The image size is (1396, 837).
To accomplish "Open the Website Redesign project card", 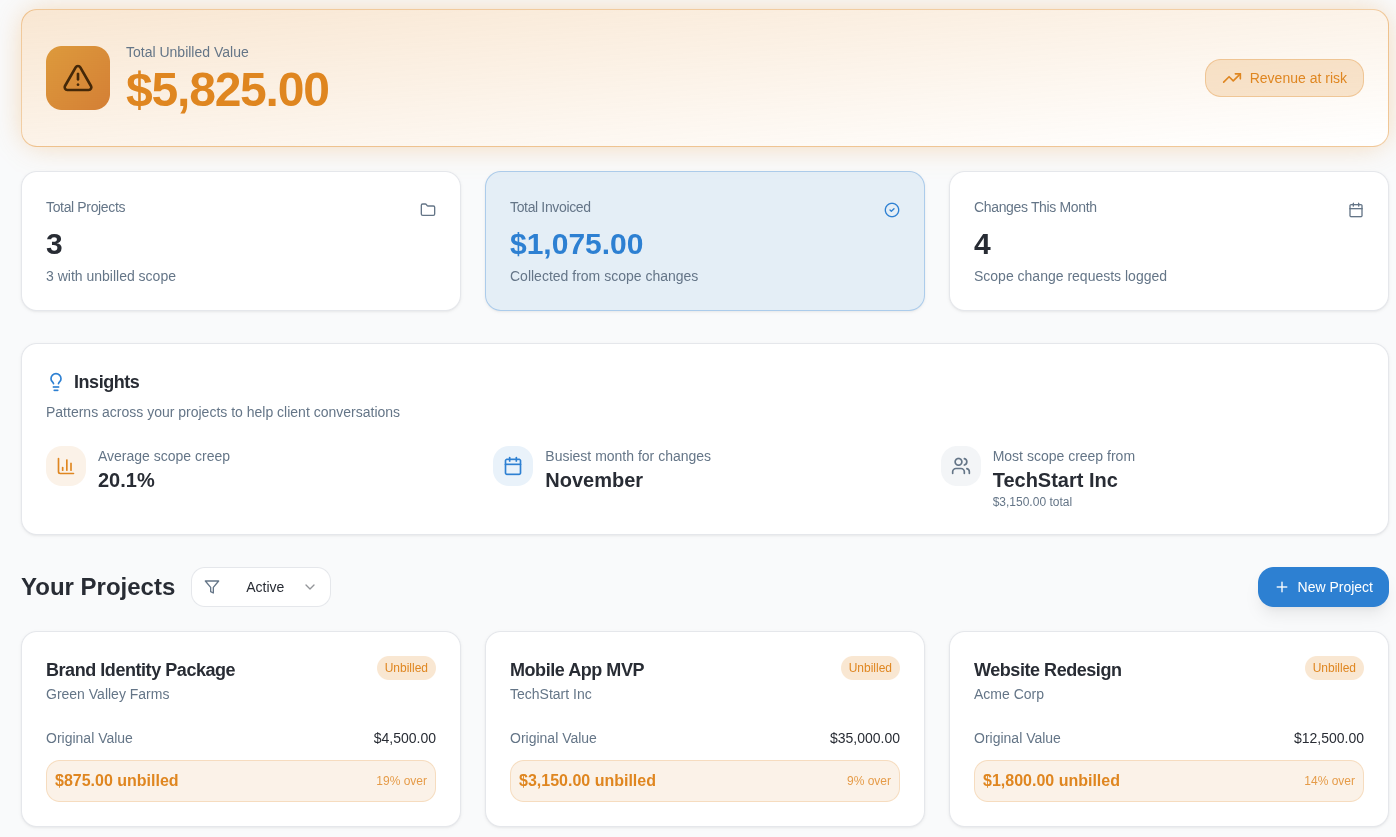I will pyautogui.click(x=1168, y=728).
